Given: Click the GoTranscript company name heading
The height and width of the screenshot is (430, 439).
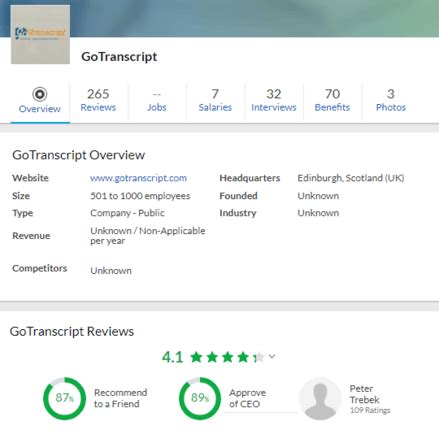Looking at the screenshot, I should tap(119, 57).
